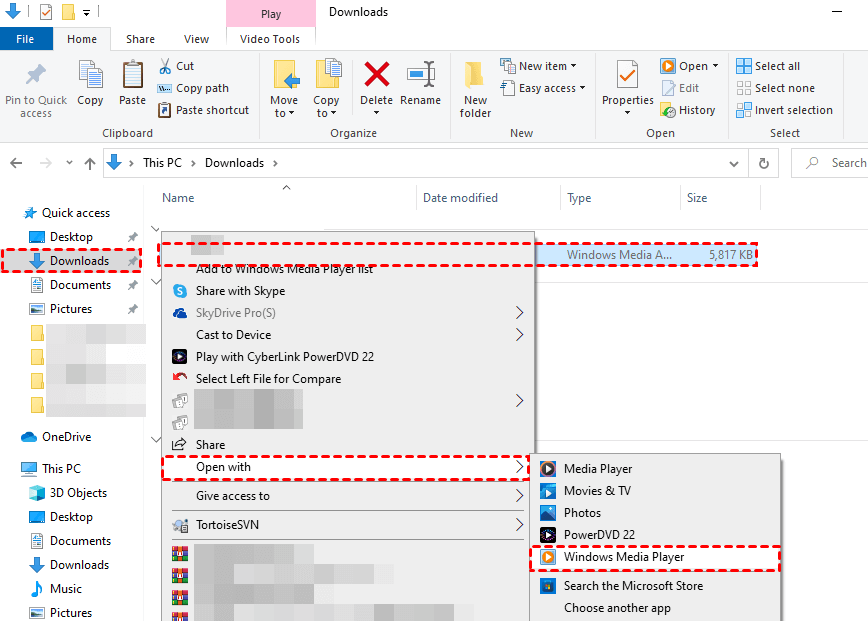Open the Copy to dropdown
868x621 pixels.
coord(326,106)
